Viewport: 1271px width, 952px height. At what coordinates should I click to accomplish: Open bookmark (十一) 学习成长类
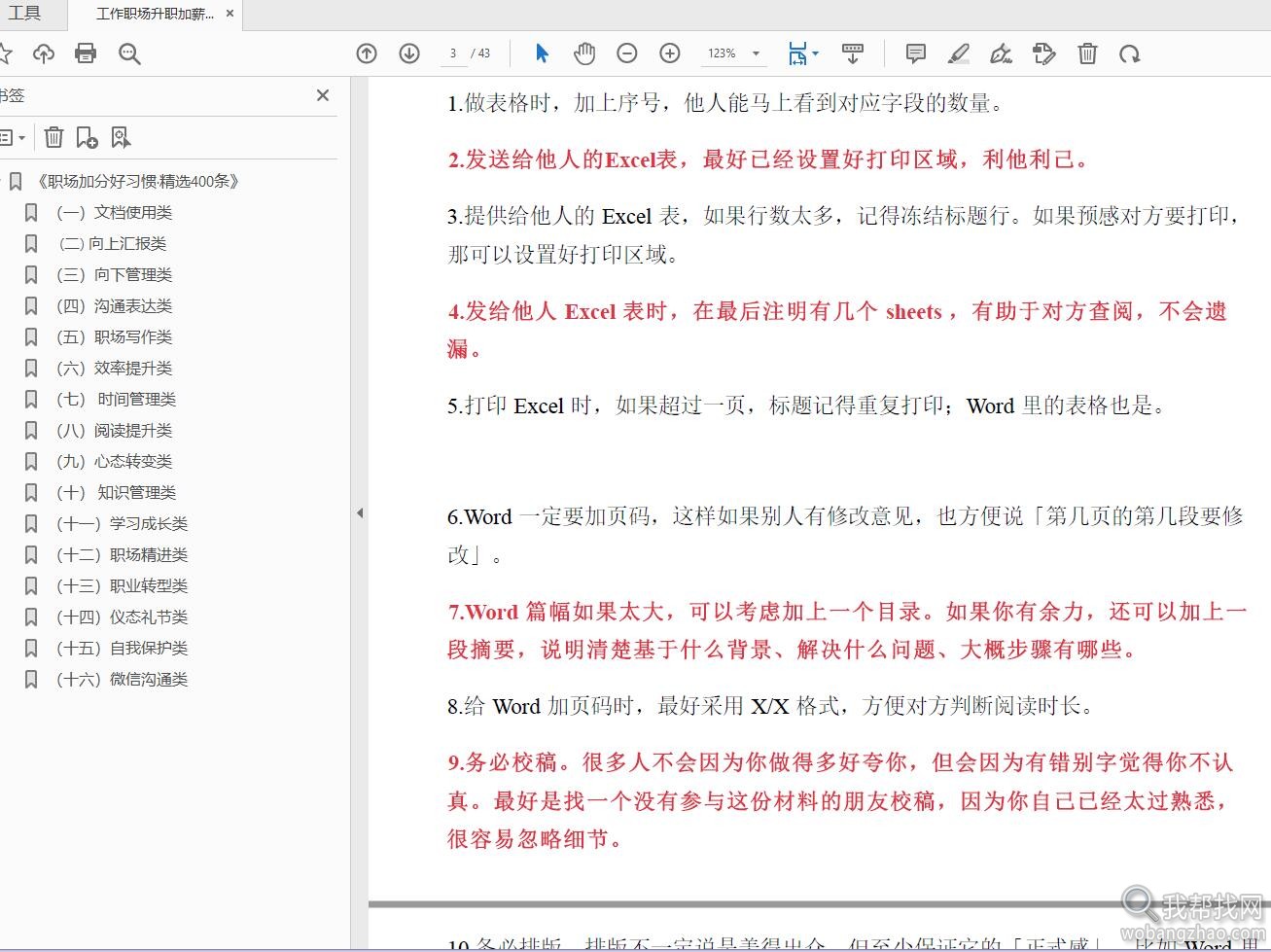click(x=122, y=523)
